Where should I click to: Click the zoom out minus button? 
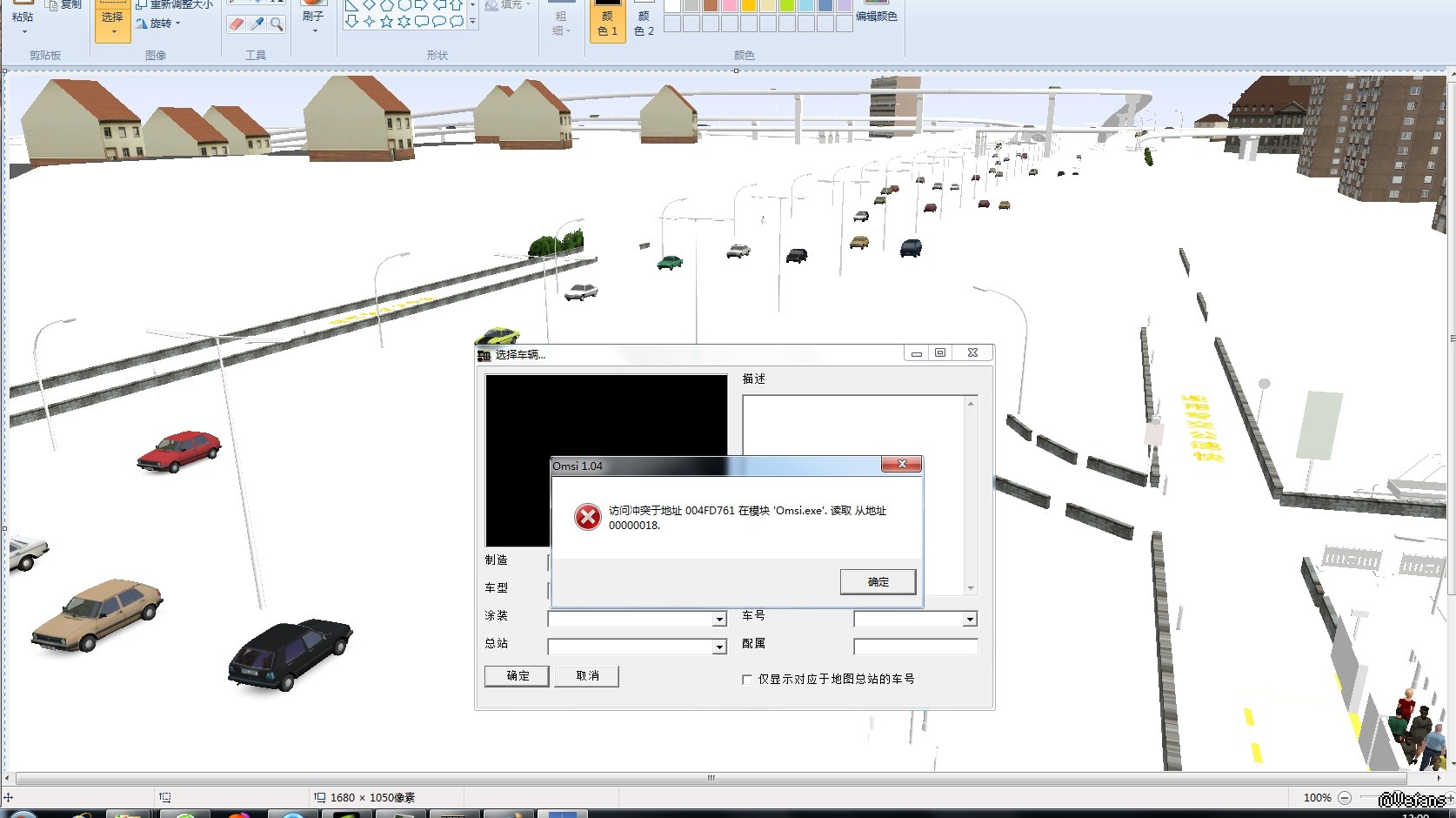click(1345, 798)
